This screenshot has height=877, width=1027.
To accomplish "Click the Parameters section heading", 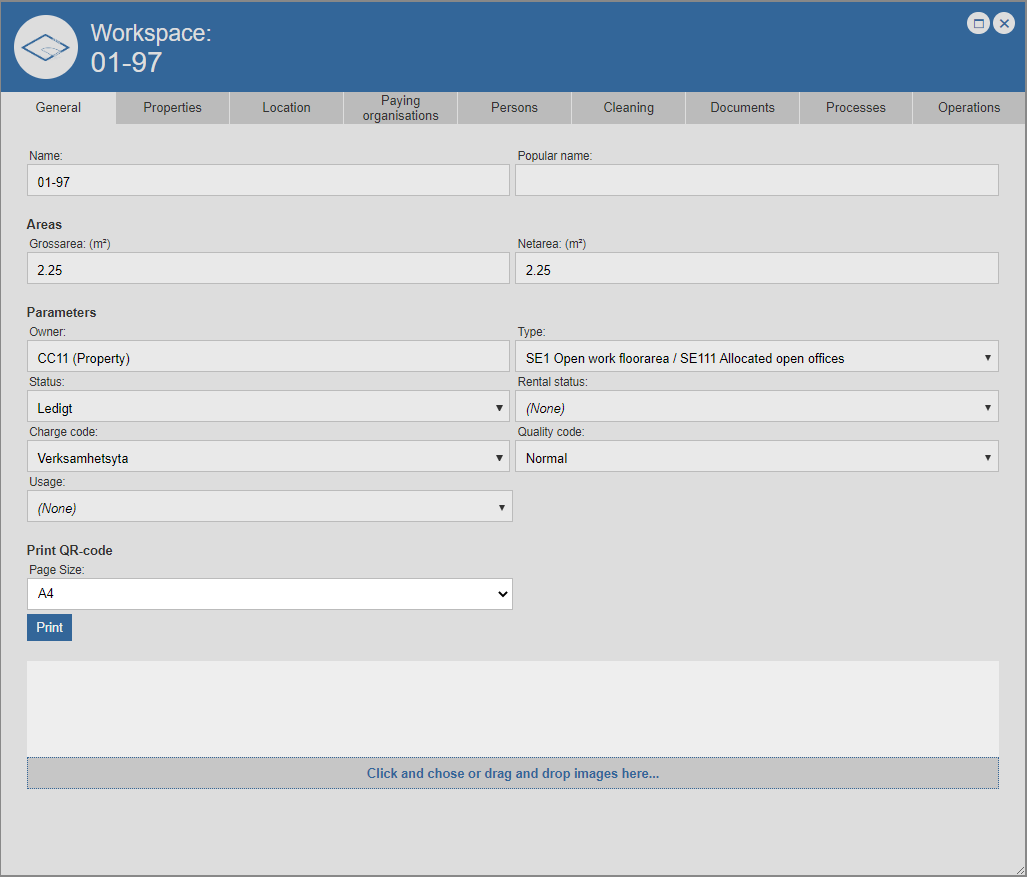I will point(61,312).
